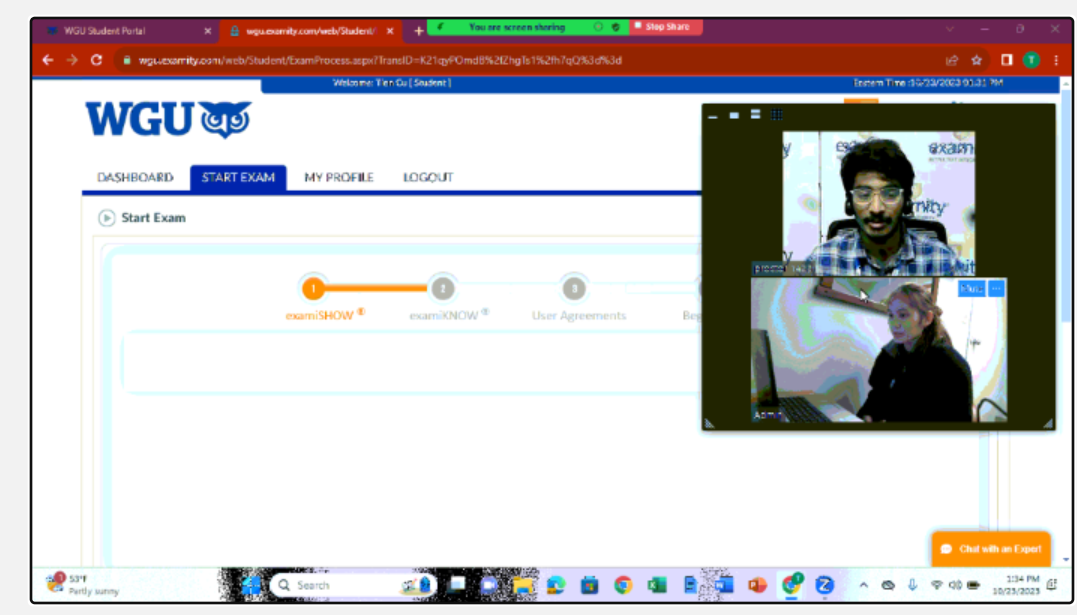Open Task View from the taskbar
Screen dimensions: 1077x615
coord(456,585)
